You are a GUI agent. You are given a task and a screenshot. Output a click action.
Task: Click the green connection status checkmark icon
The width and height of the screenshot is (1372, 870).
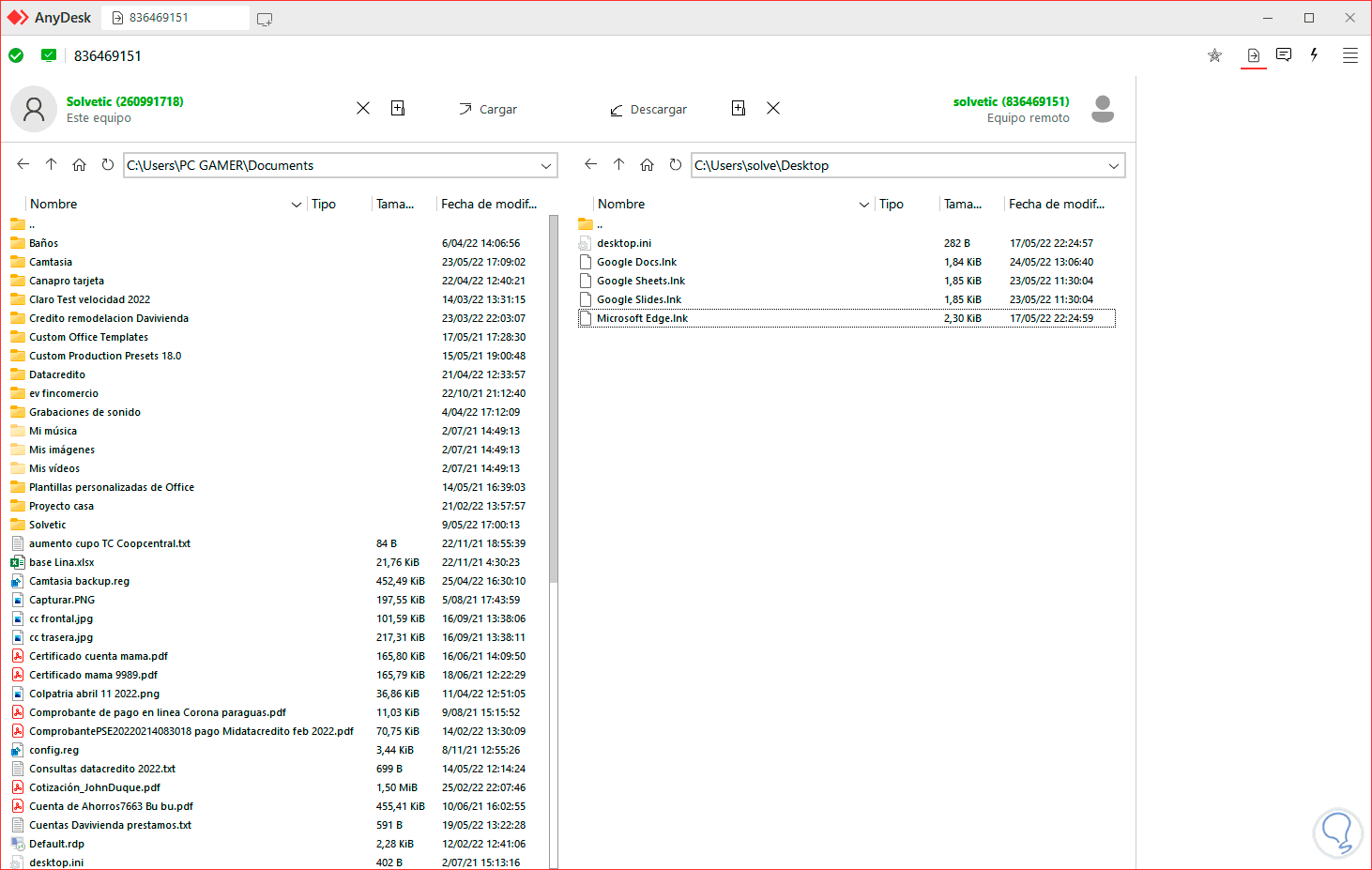coord(16,55)
